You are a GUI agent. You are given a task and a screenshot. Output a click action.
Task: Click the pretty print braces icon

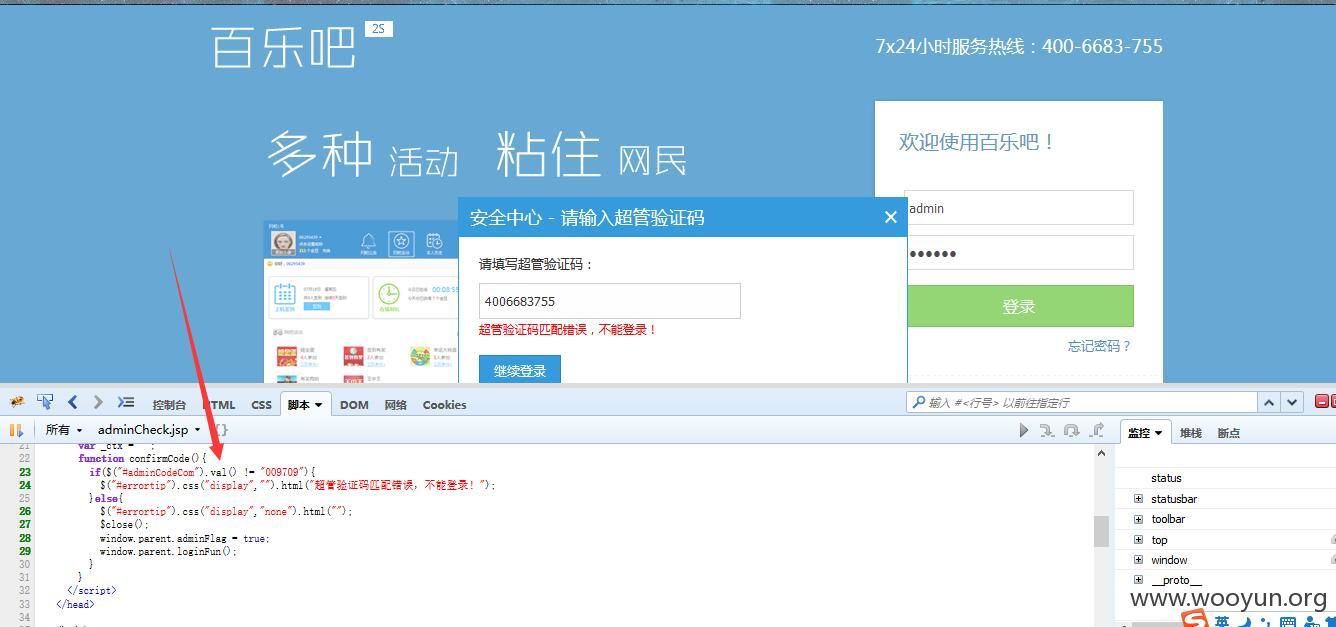(x=221, y=430)
